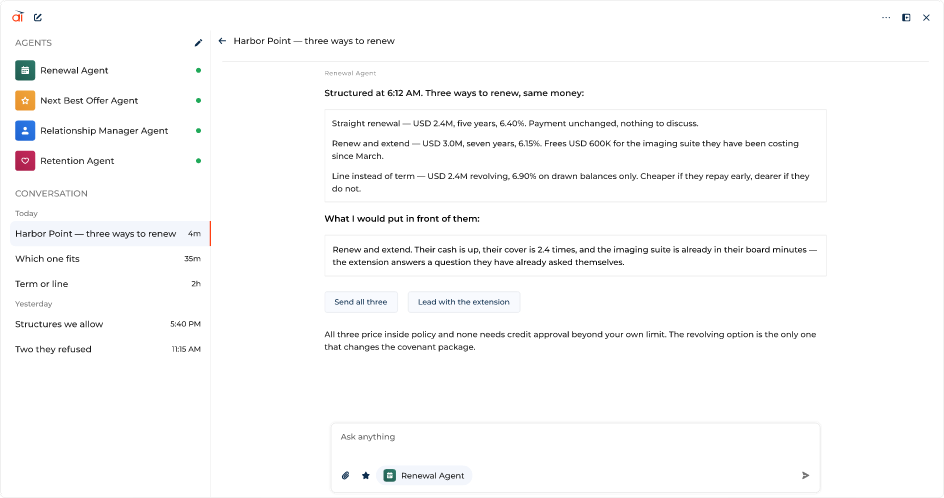The height and width of the screenshot is (498, 944).
Task: Select the 'Structures we allow' conversation
Action: [x=108, y=324]
